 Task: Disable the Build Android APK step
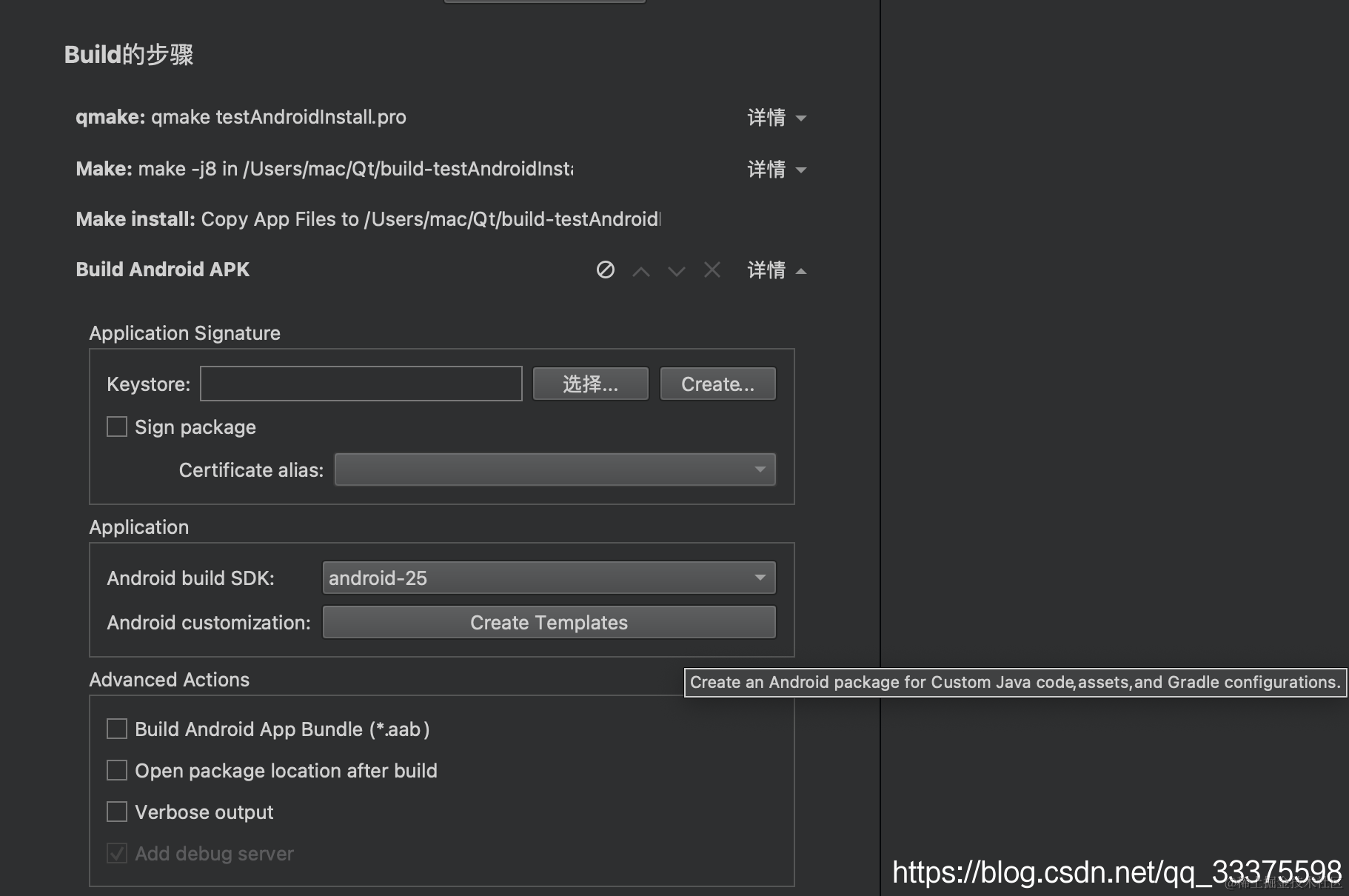coord(605,270)
